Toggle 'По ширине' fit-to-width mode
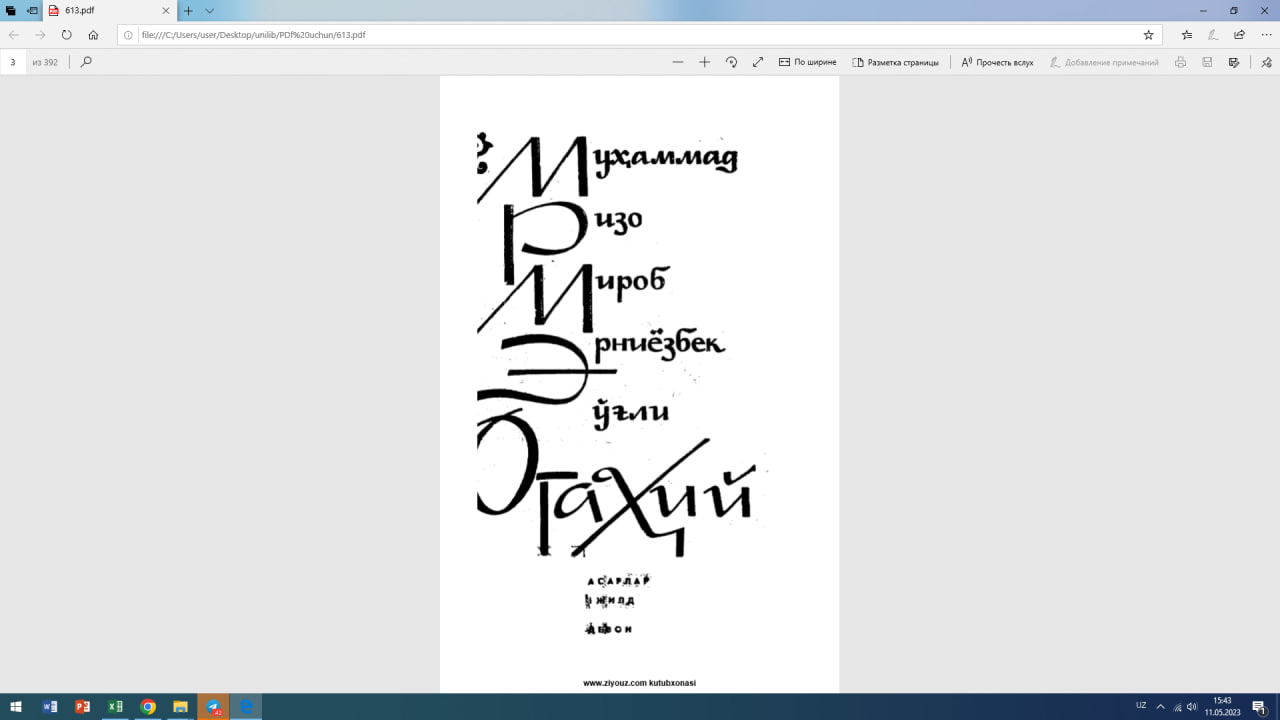This screenshot has width=1280, height=720. [x=807, y=62]
